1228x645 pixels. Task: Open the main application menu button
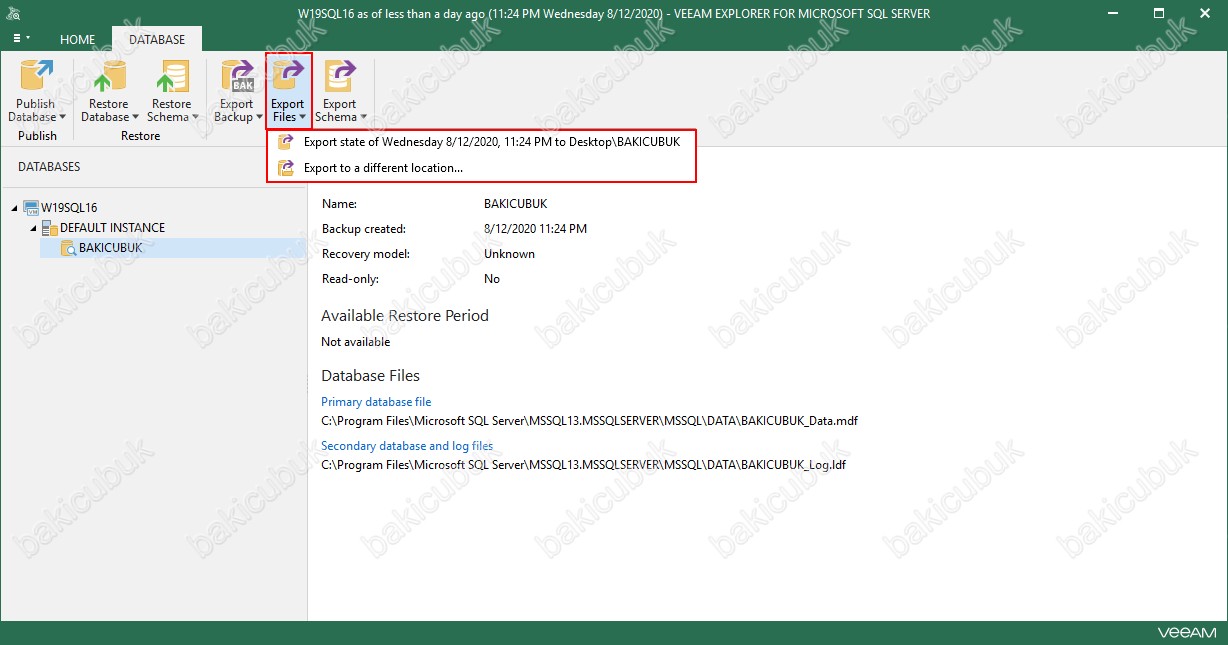(22, 39)
